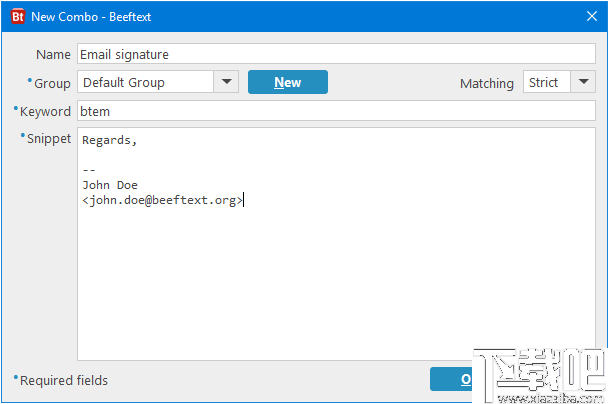Viewport: 608px width, 404px height.
Task: Expand the Matching Strict dropdown arrow
Action: click(583, 82)
